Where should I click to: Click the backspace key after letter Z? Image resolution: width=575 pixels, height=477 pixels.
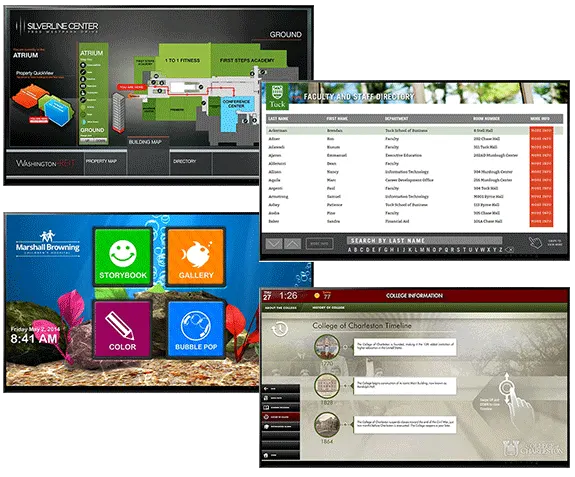tap(509, 250)
